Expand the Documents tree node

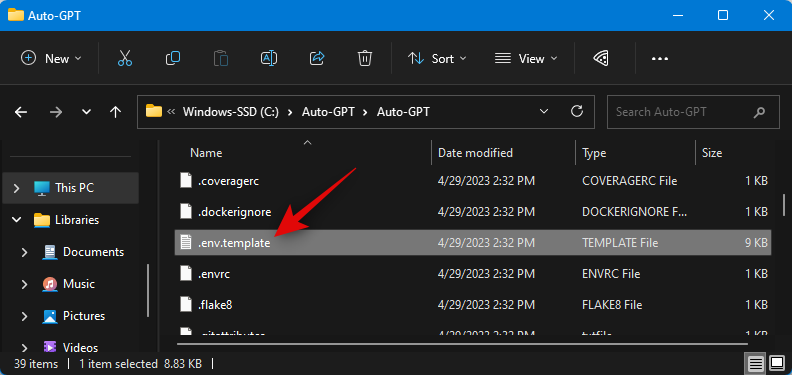pyautogui.click(x=24, y=252)
